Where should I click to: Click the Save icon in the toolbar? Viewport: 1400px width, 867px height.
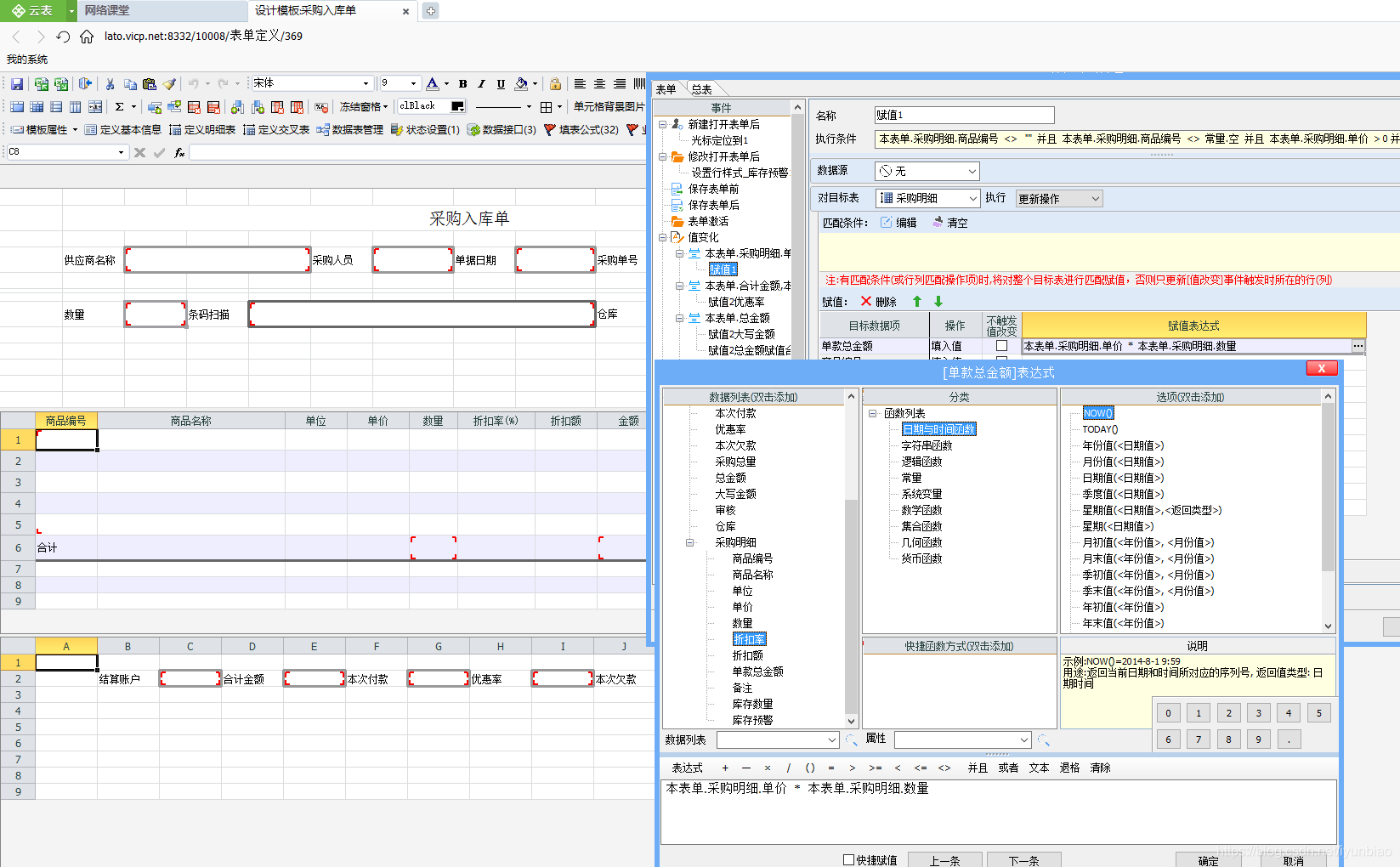pos(16,82)
